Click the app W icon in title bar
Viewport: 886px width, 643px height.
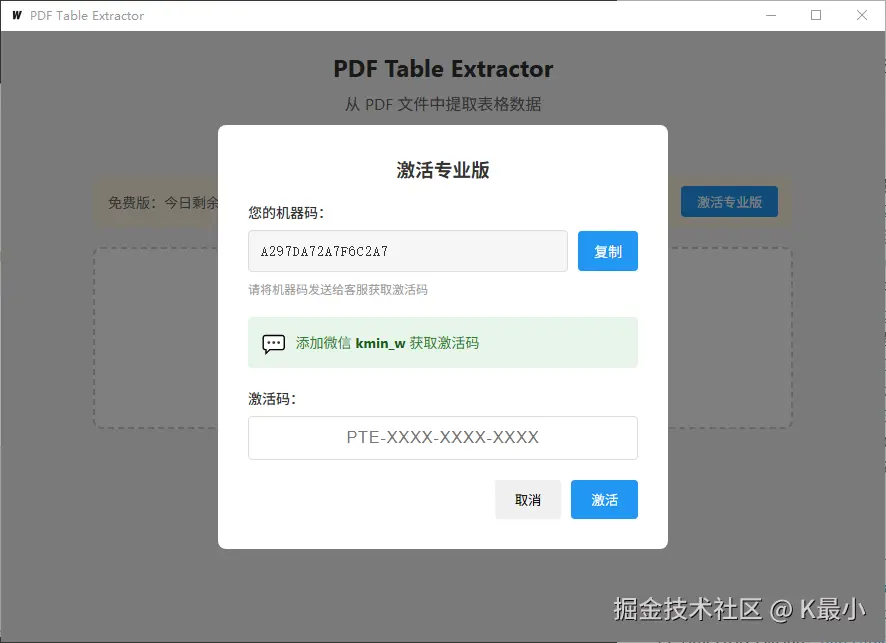tap(17, 15)
